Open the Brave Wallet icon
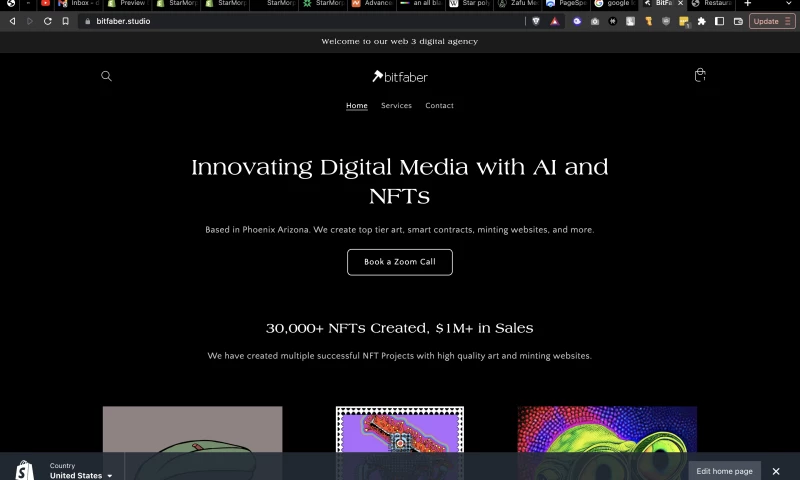The width and height of the screenshot is (800, 480). (x=738, y=21)
